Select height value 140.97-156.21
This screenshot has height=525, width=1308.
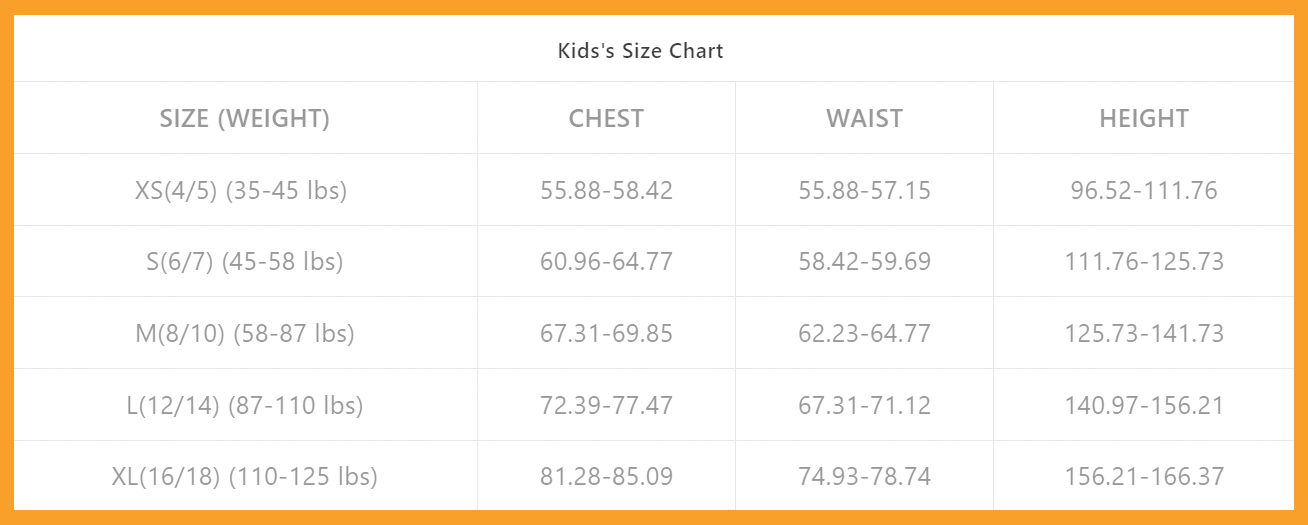[x=1144, y=405]
